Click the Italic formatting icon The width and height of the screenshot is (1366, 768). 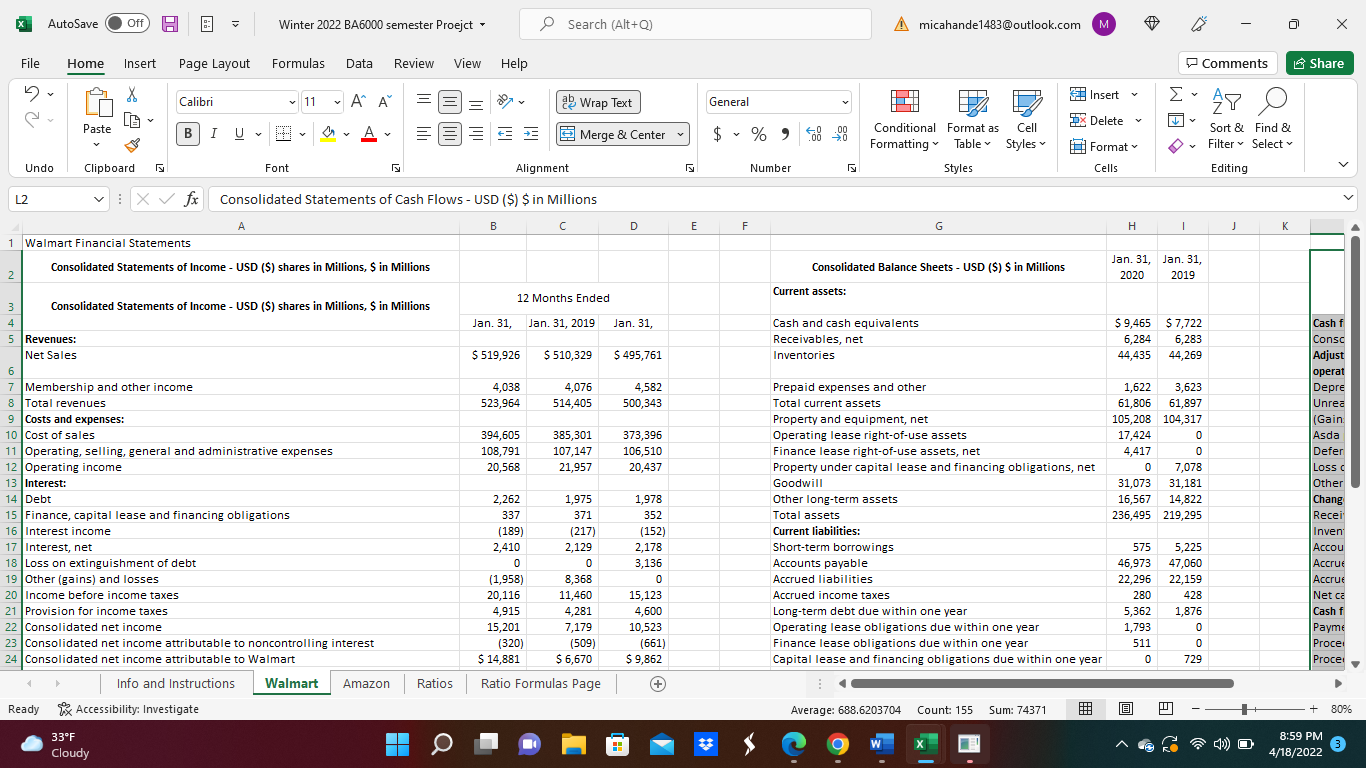pyautogui.click(x=211, y=134)
